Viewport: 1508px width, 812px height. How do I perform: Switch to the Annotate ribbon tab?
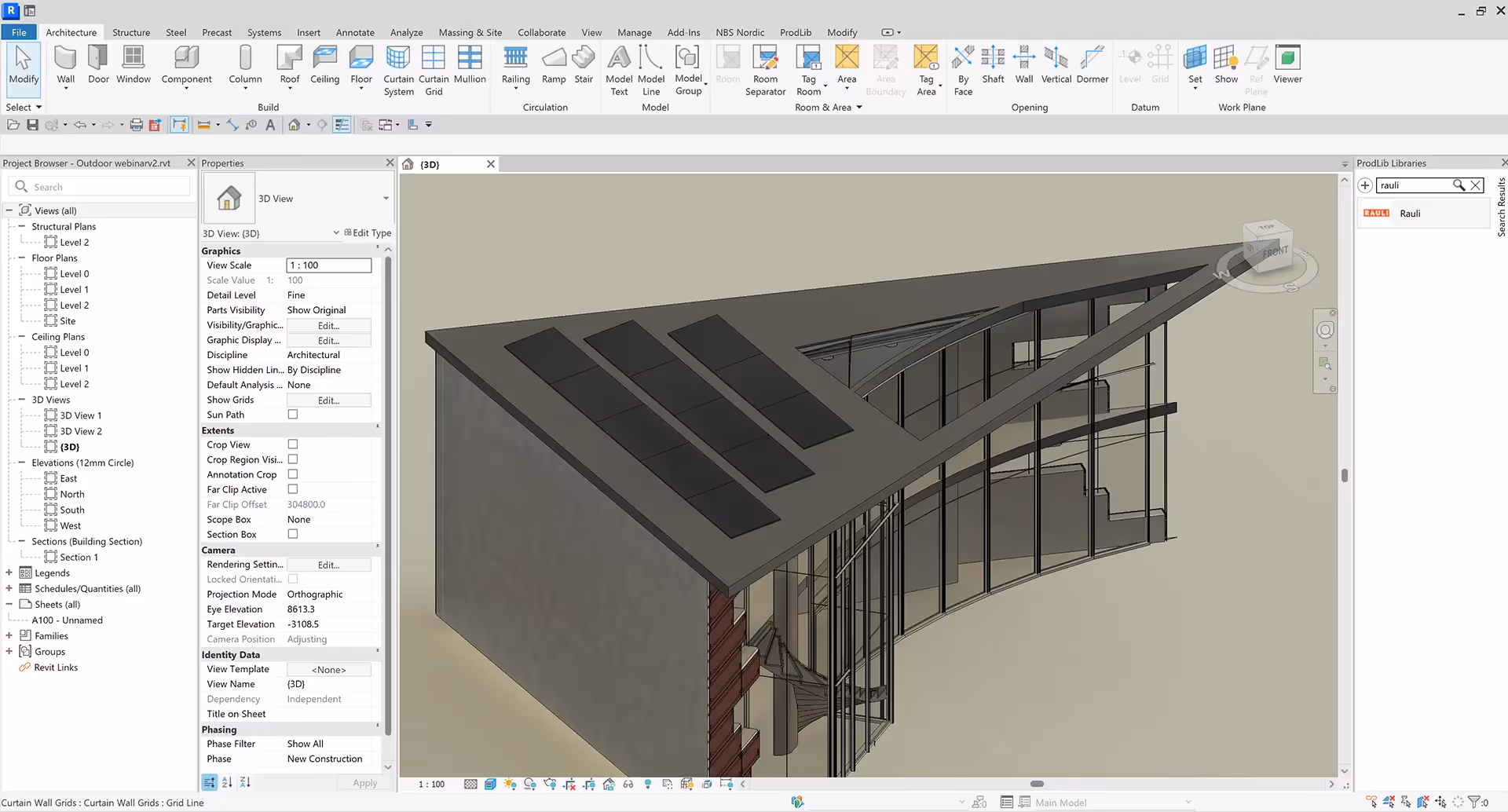355,32
